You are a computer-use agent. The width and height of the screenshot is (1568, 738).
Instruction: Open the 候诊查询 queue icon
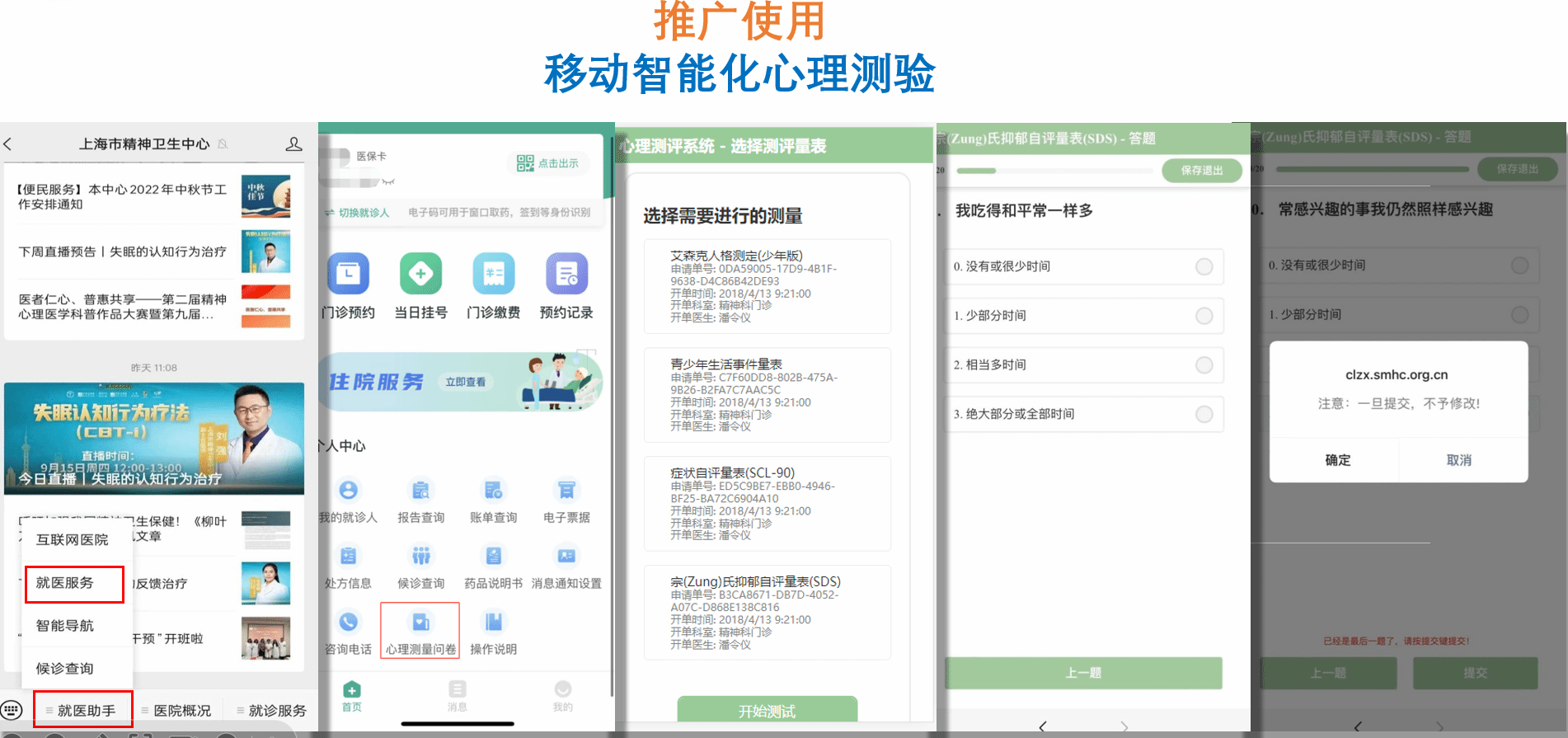pos(420,557)
